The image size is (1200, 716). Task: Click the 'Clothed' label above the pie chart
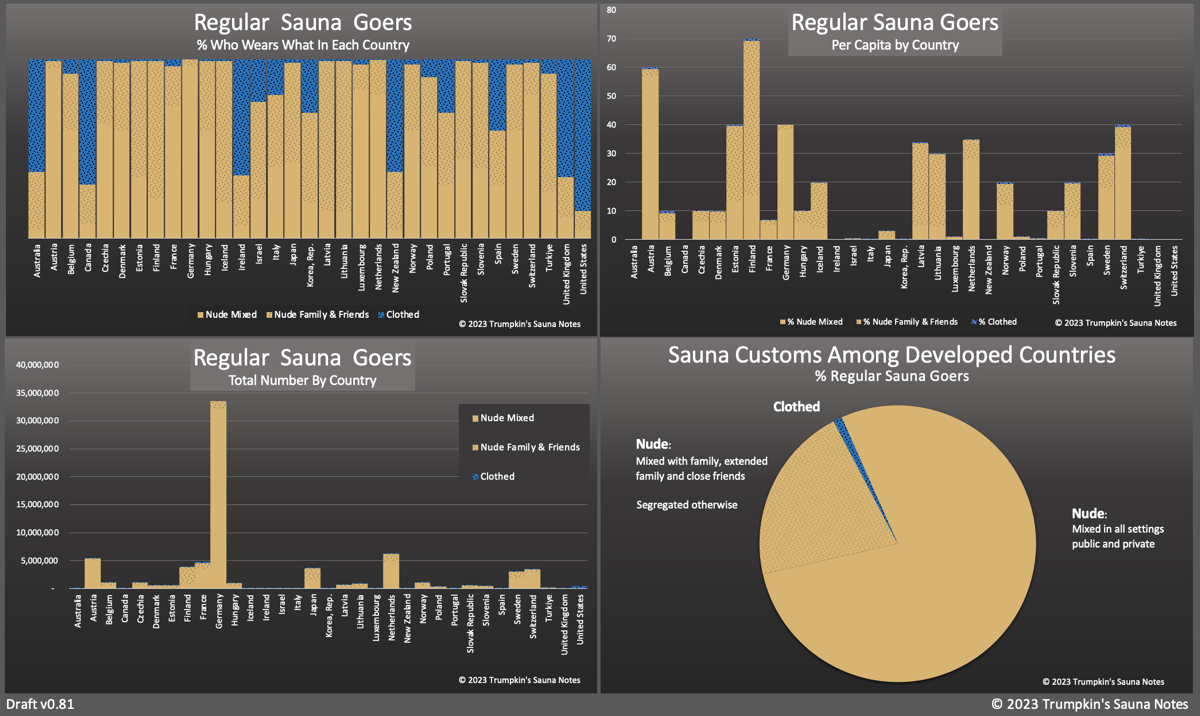point(796,407)
